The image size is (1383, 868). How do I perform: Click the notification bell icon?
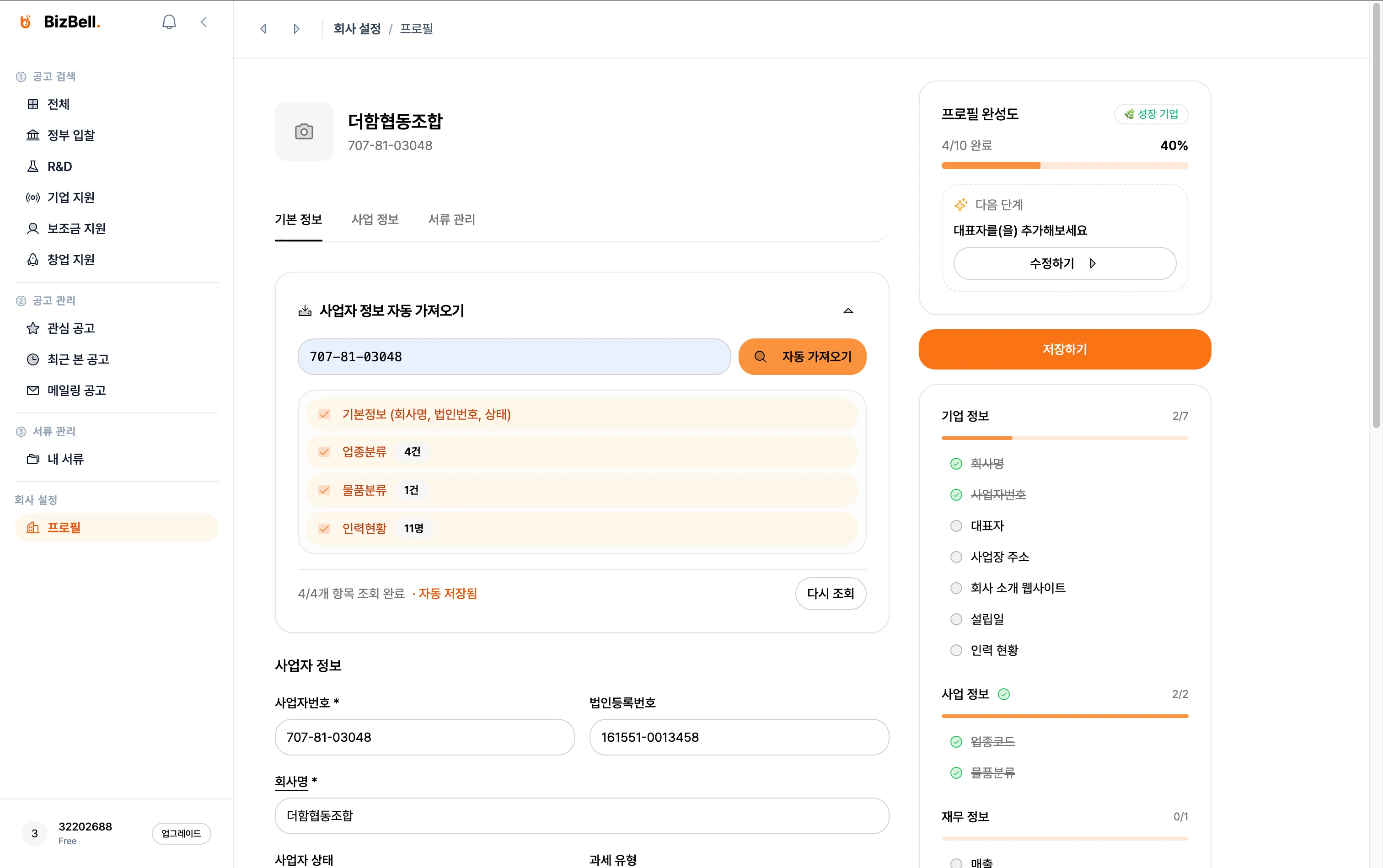pos(169,22)
